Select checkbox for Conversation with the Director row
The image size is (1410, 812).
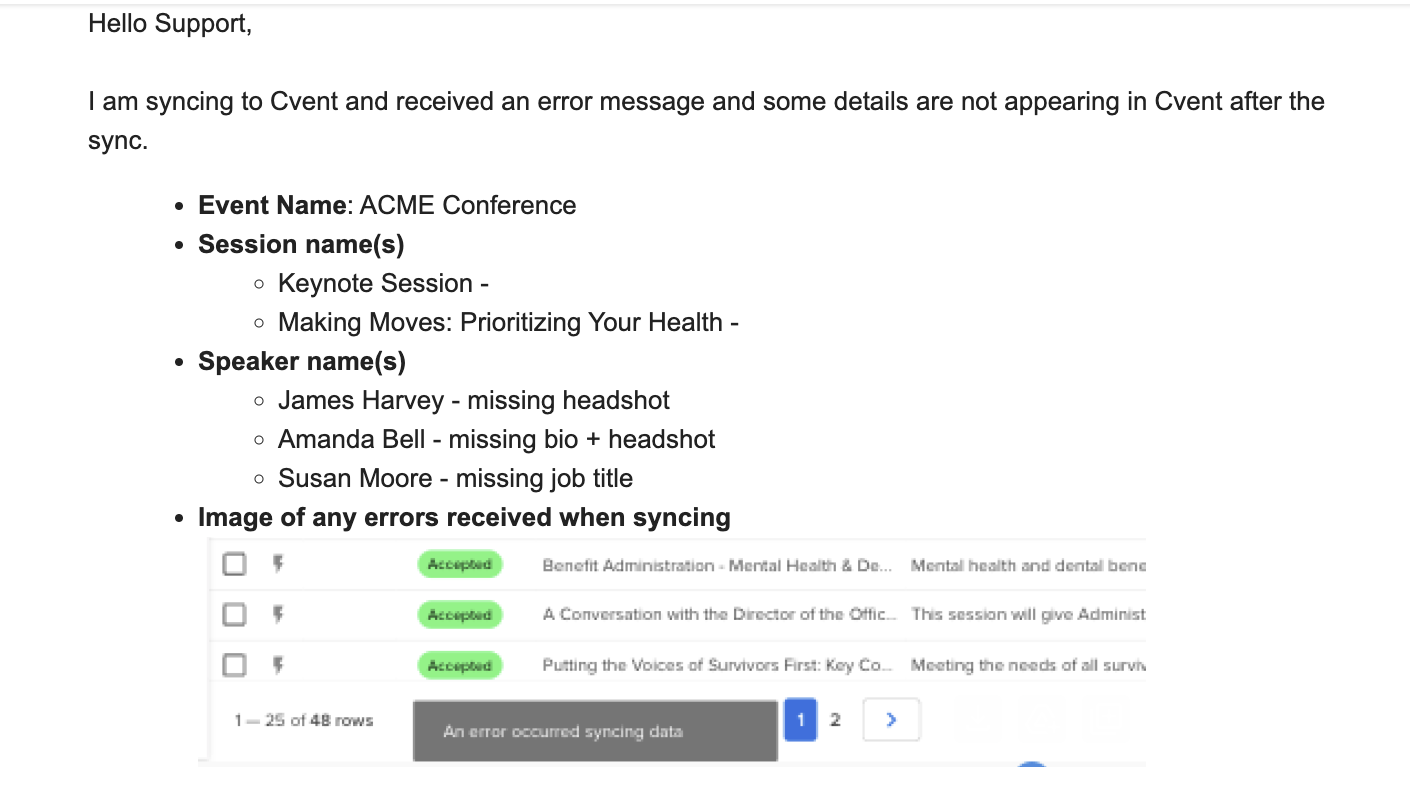pos(234,614)
